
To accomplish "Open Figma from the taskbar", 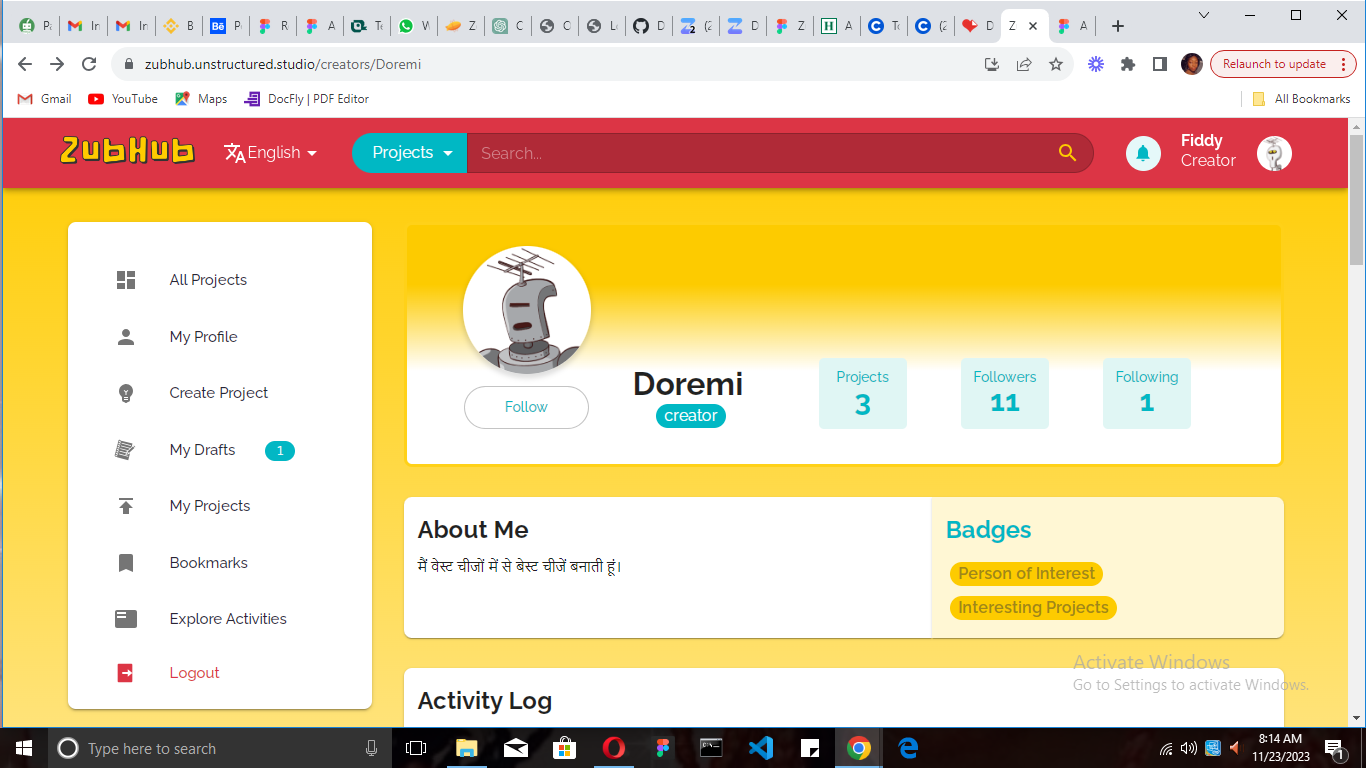I will (663, 748).
